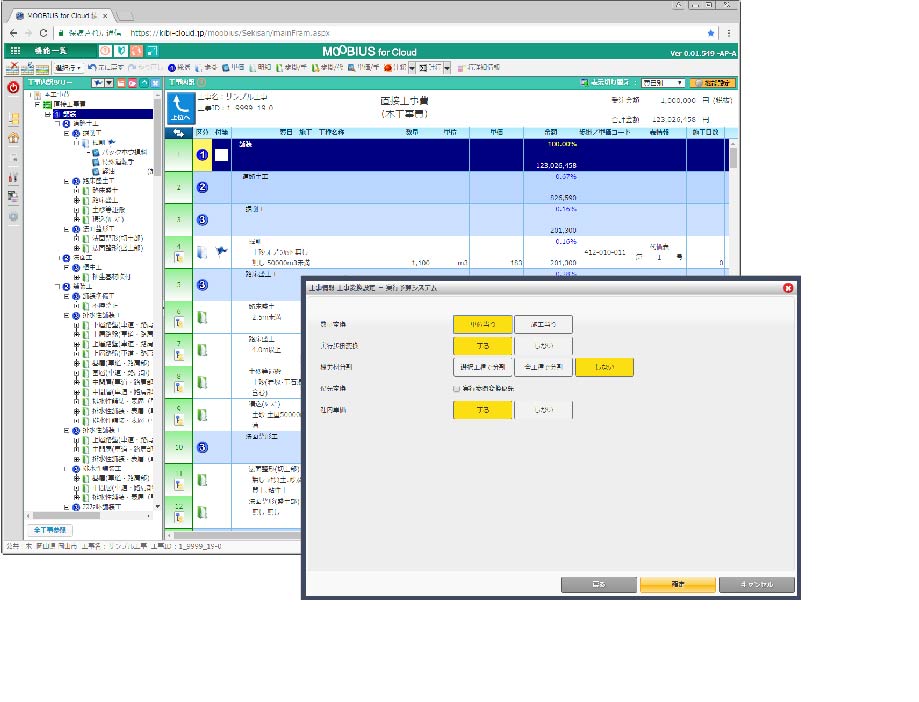Viewport: 919px width, 702px height.
Task: Open the 表示切り替え dropdown
Action: point(661,83)
